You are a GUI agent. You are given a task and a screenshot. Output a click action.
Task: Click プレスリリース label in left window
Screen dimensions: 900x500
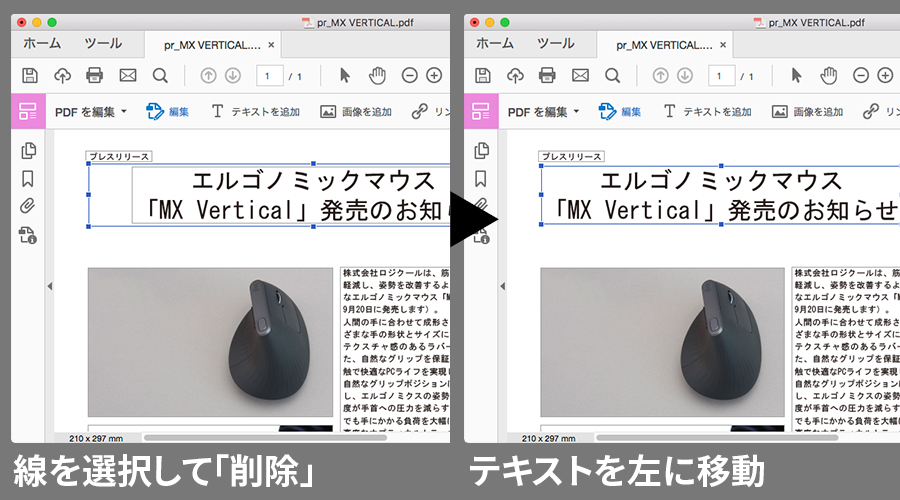tap(119, 156)
